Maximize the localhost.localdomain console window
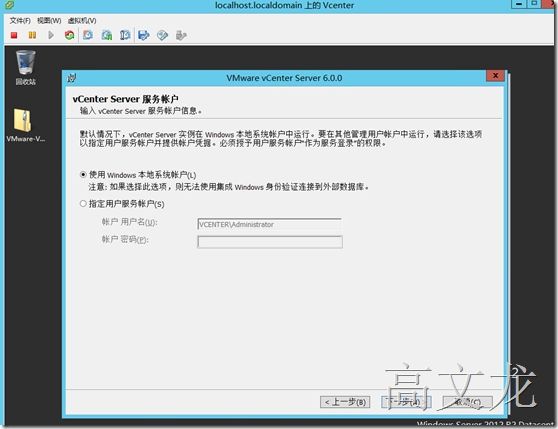558x429 pixels. coord(534,4)
